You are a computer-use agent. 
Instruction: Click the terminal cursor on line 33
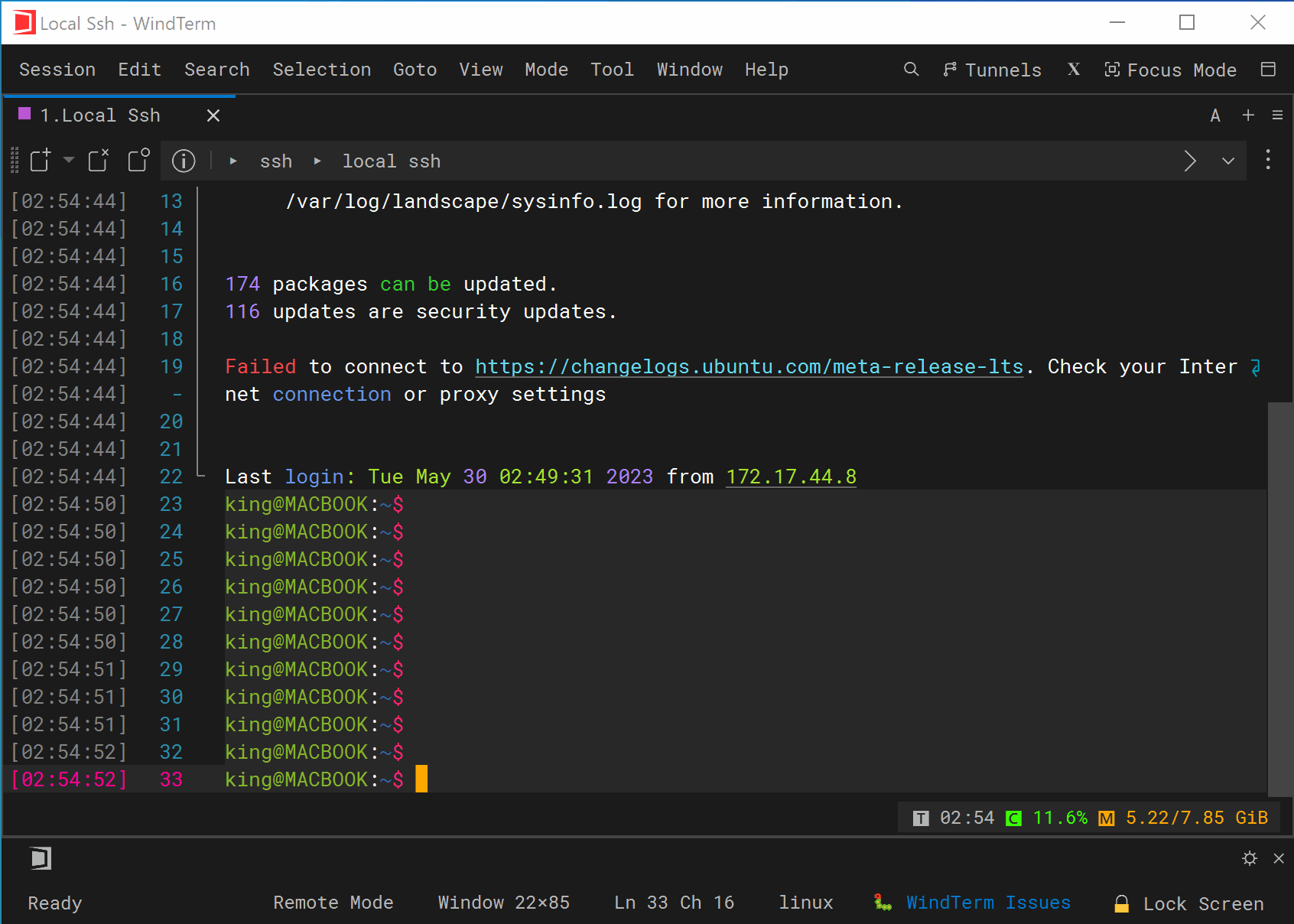point(421,779)
